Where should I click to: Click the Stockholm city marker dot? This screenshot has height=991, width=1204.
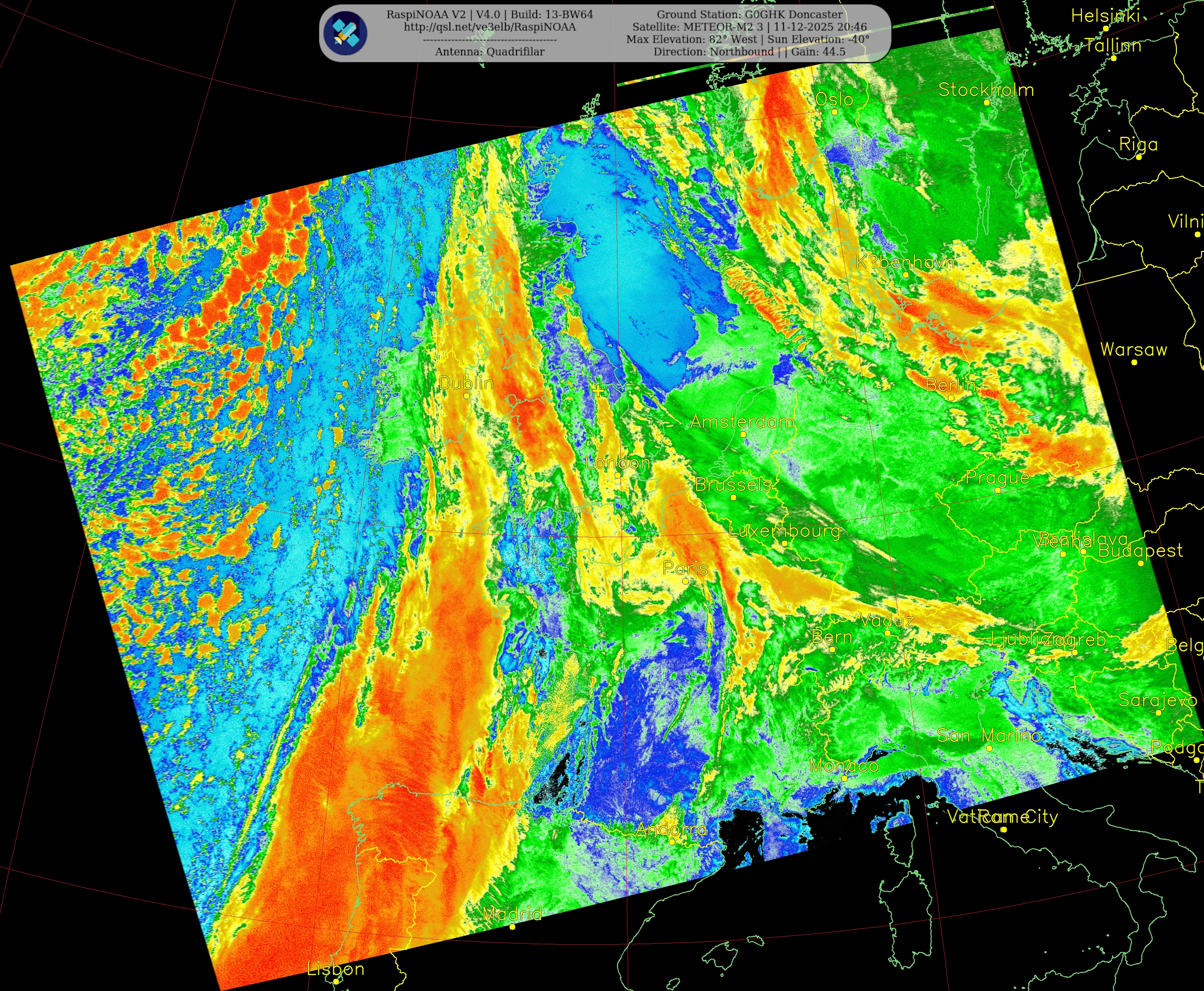(986, 103)
